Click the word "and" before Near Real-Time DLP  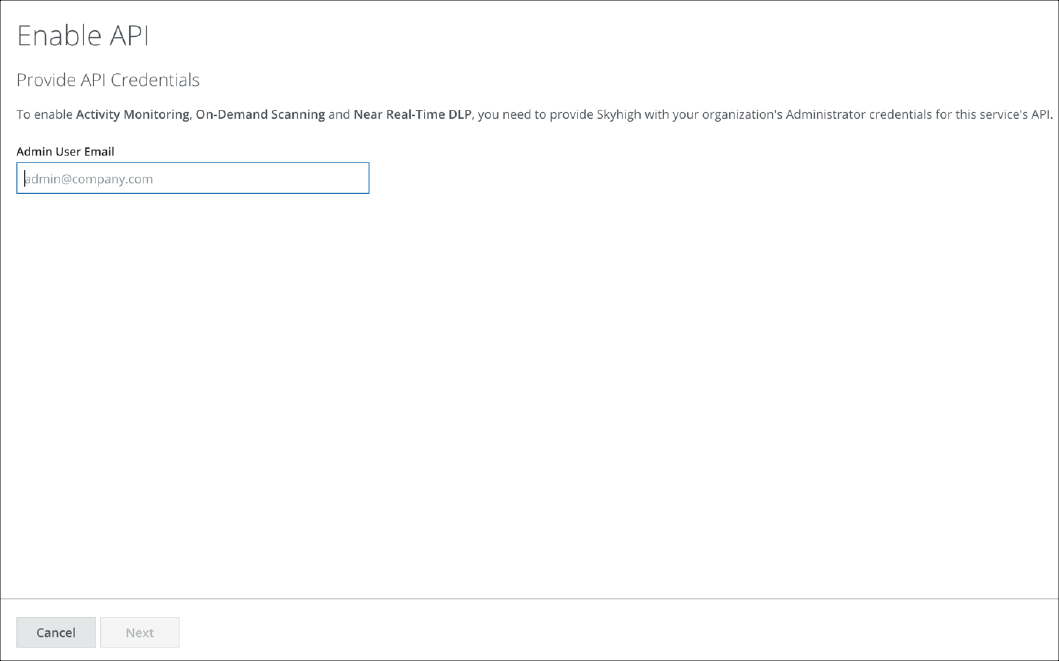(x=339, y=115)
